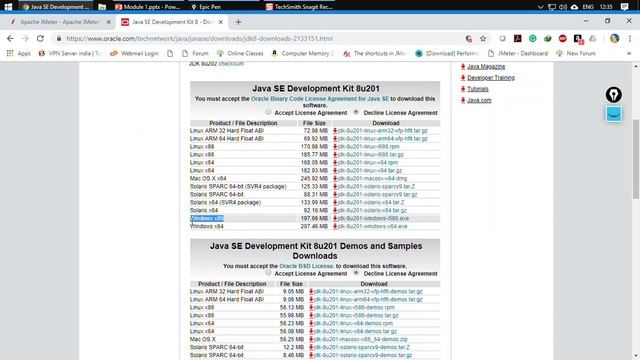This screenshot has height=360, width=640.
Task: Click the Epic Pen floating tool icon
Action: click(613, 95)
